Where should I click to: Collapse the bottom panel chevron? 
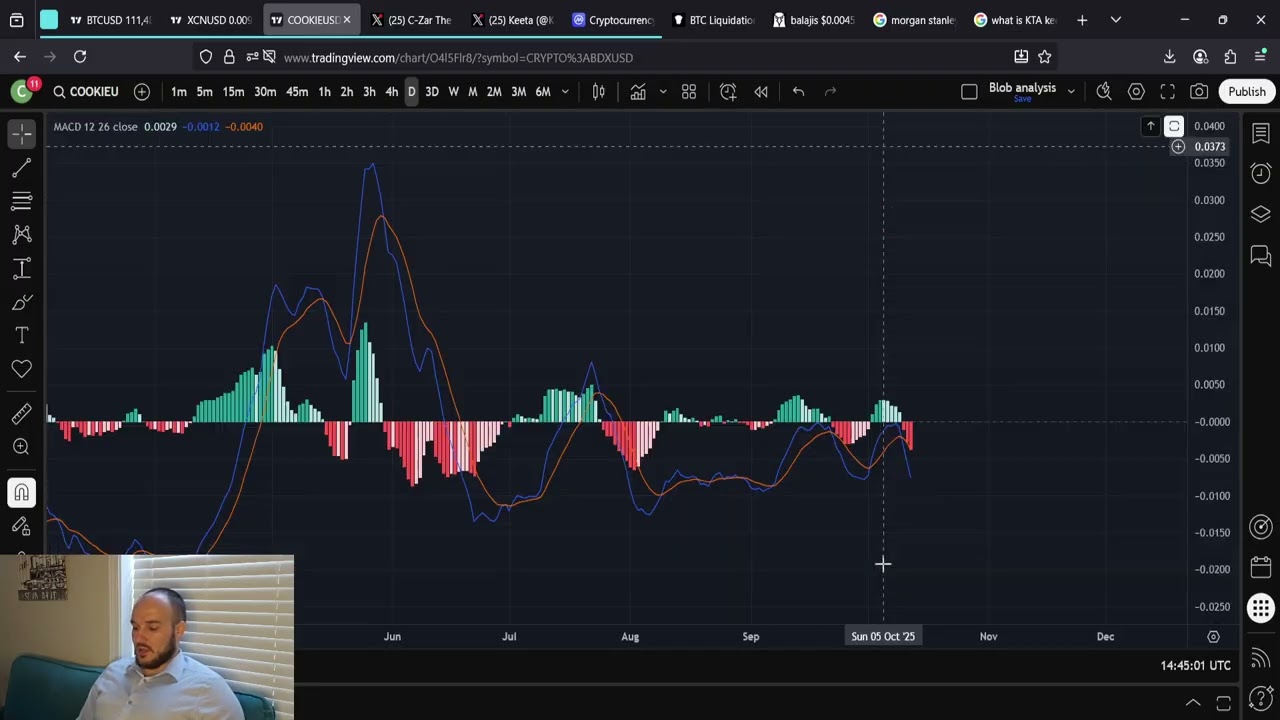point(1193,703)
